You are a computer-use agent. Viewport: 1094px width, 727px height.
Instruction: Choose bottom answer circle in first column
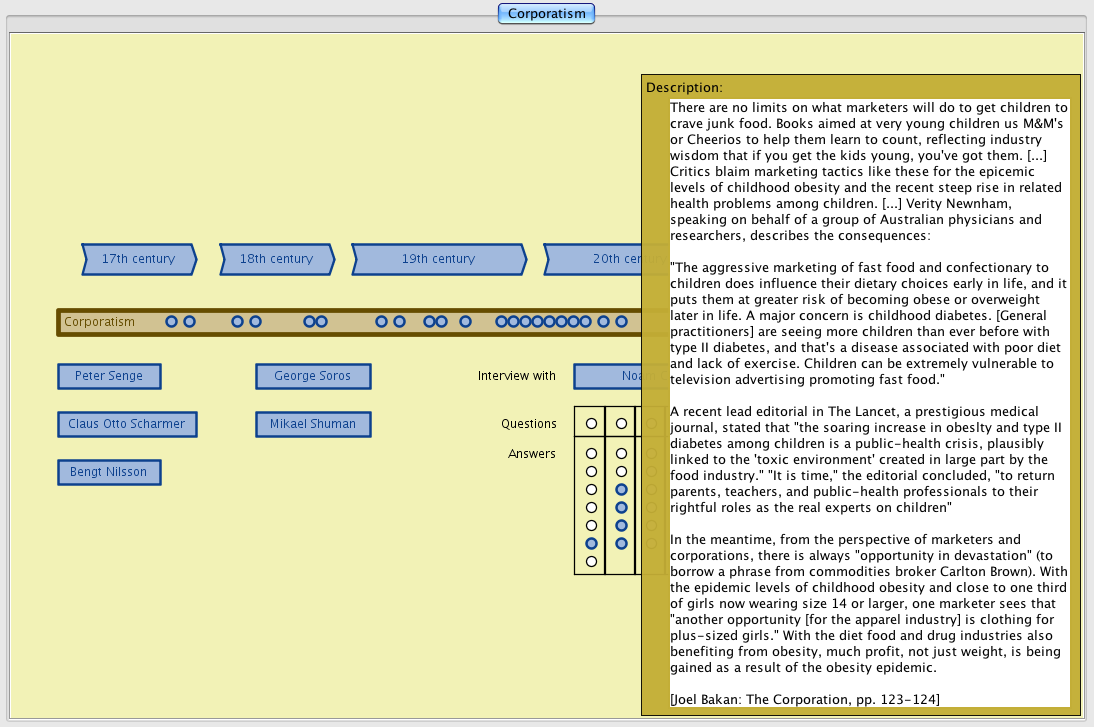pos(591,562)
